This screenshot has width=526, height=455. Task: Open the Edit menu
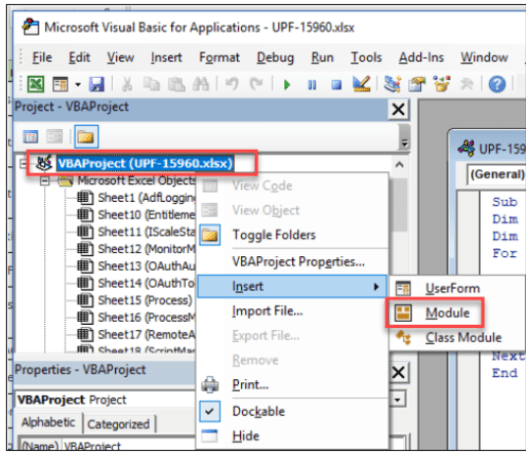(x=80, y=57)
